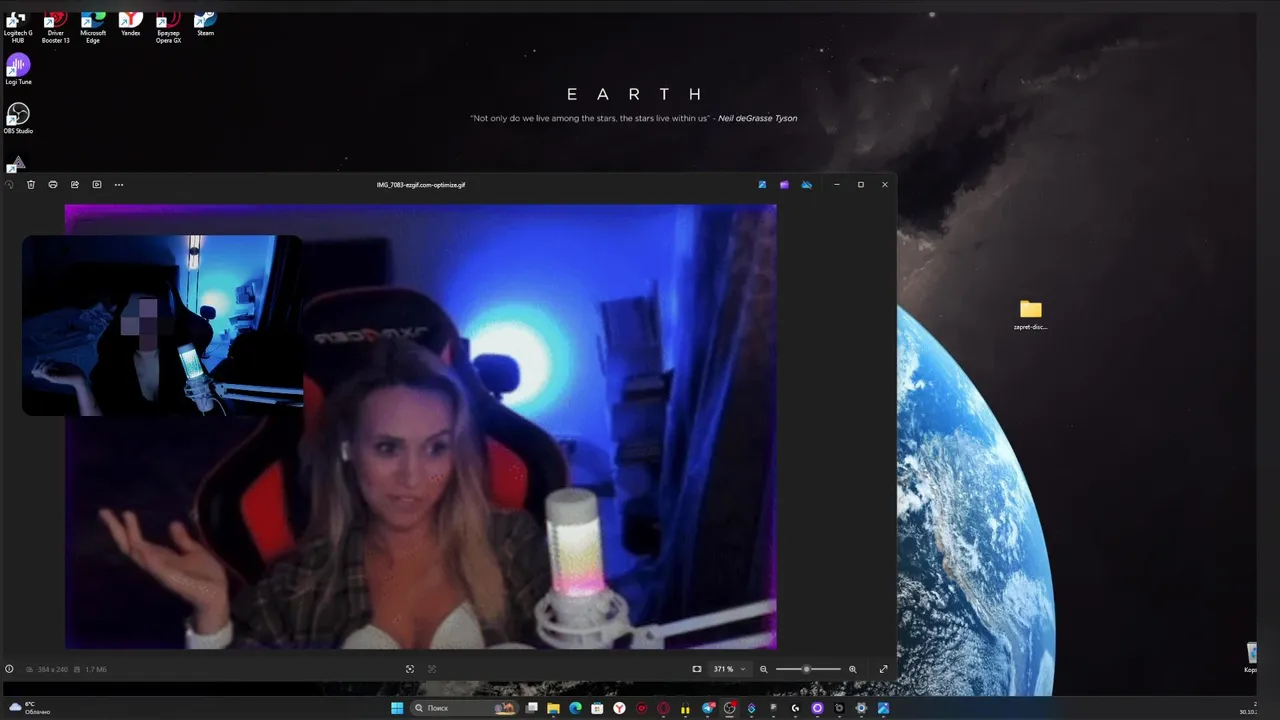
Task: Open the 371 % zoom dropdown
Action: (x=729, y=669)
